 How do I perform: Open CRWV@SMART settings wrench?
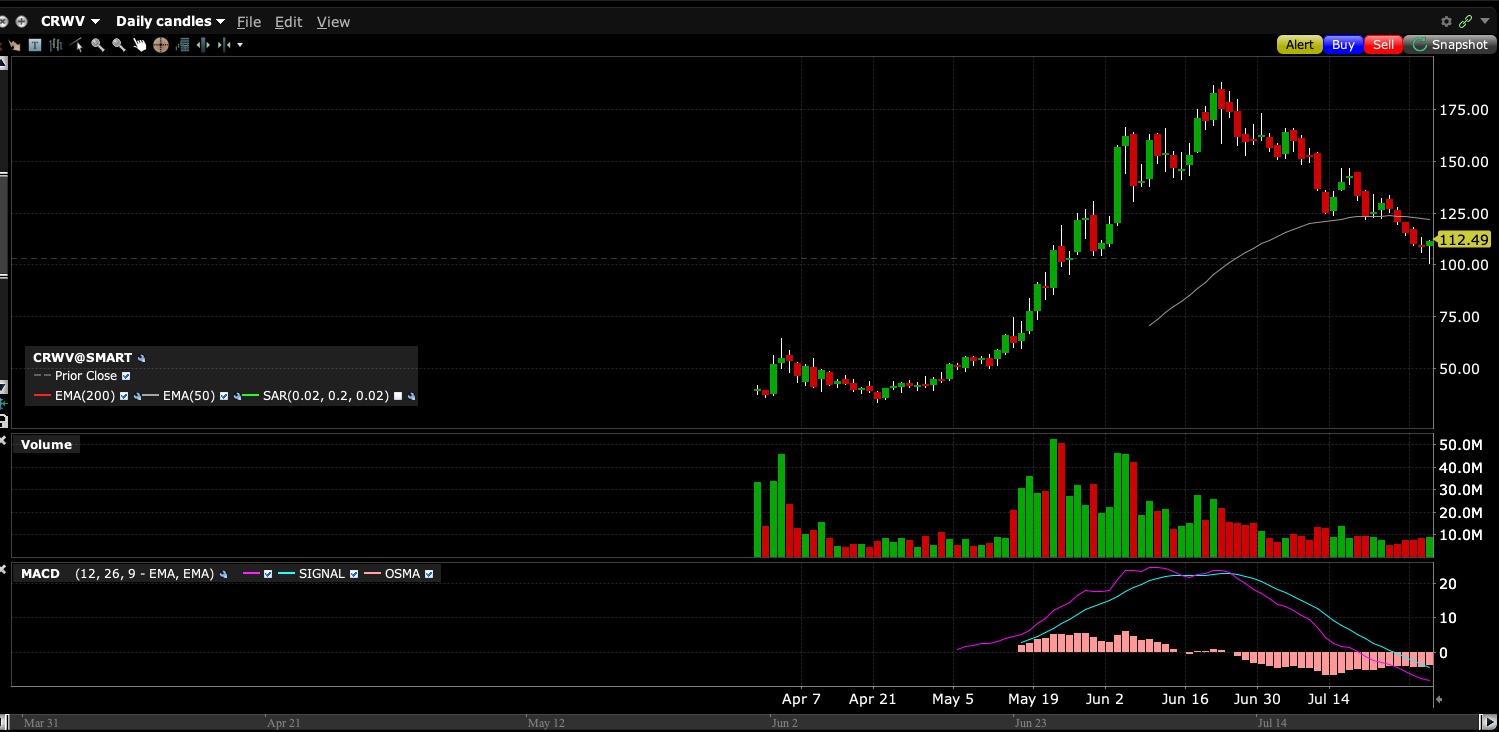click(142, 358)
